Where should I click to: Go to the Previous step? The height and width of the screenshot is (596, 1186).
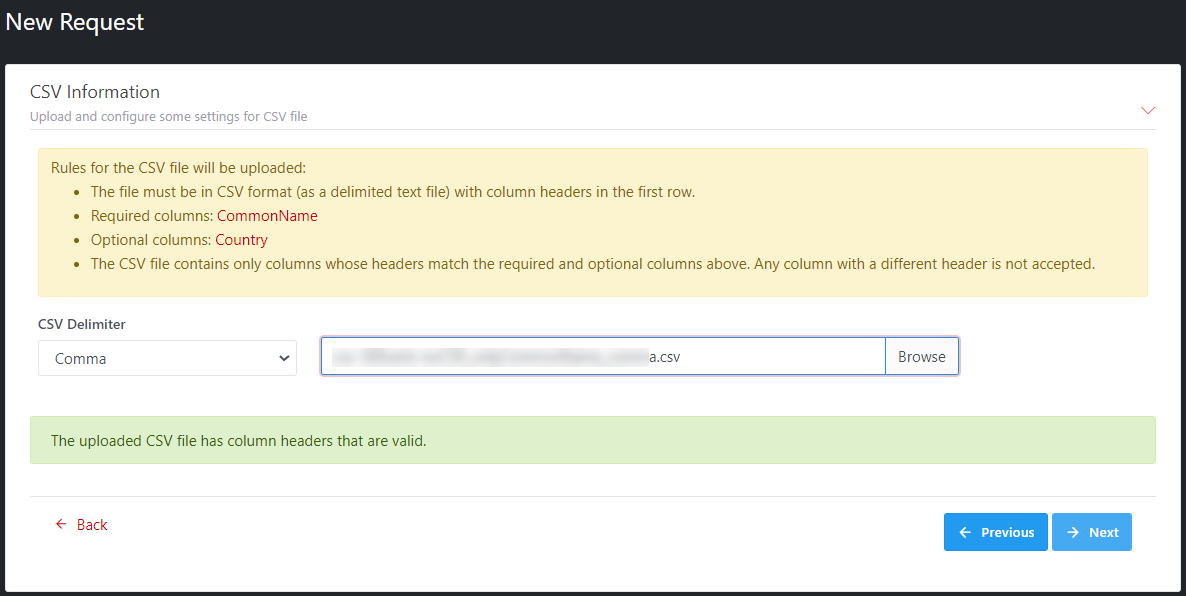(x=995, y=532)
